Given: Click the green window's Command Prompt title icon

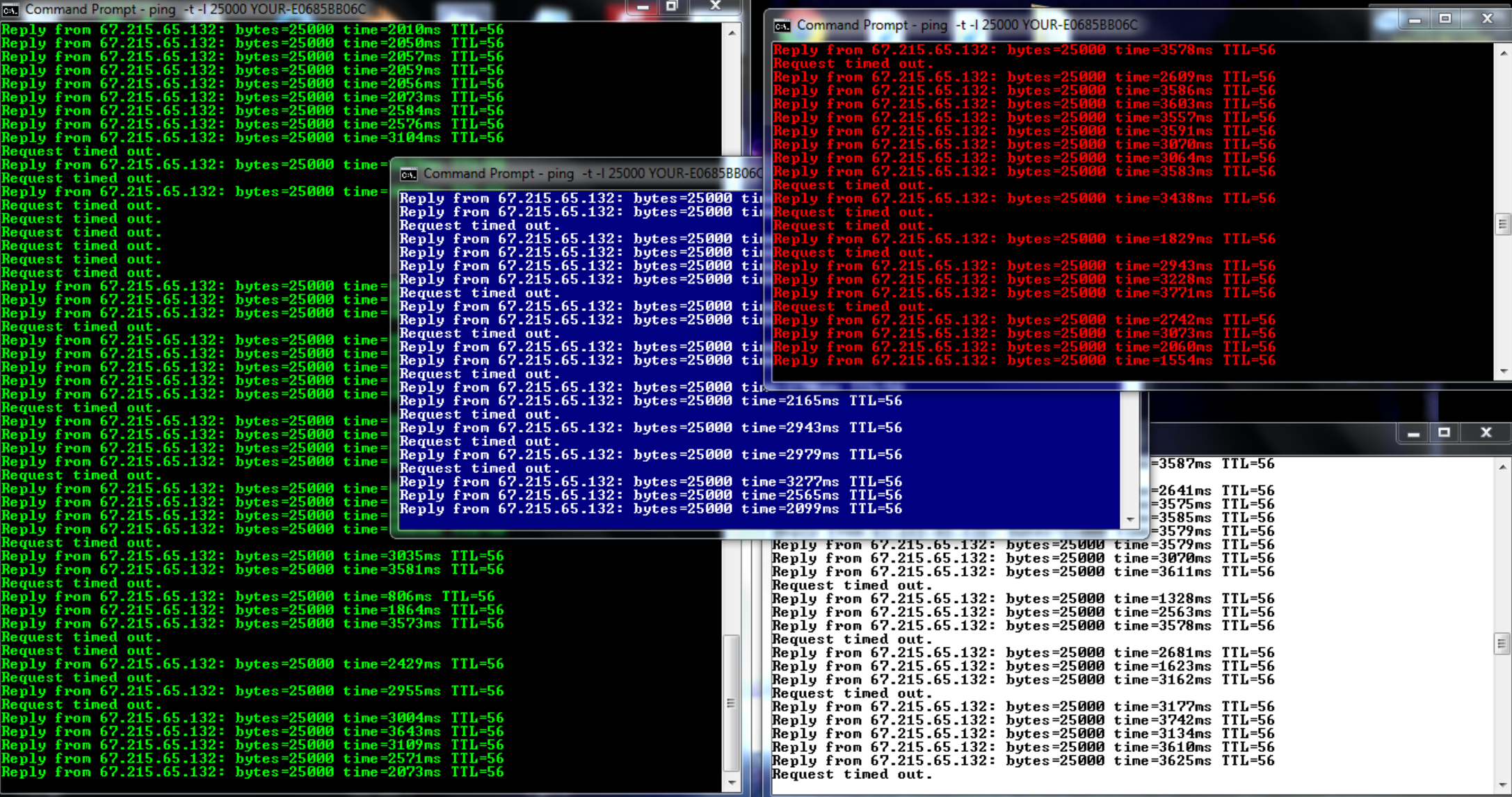Looking at the screenshot, I should (x=10, y=10).
